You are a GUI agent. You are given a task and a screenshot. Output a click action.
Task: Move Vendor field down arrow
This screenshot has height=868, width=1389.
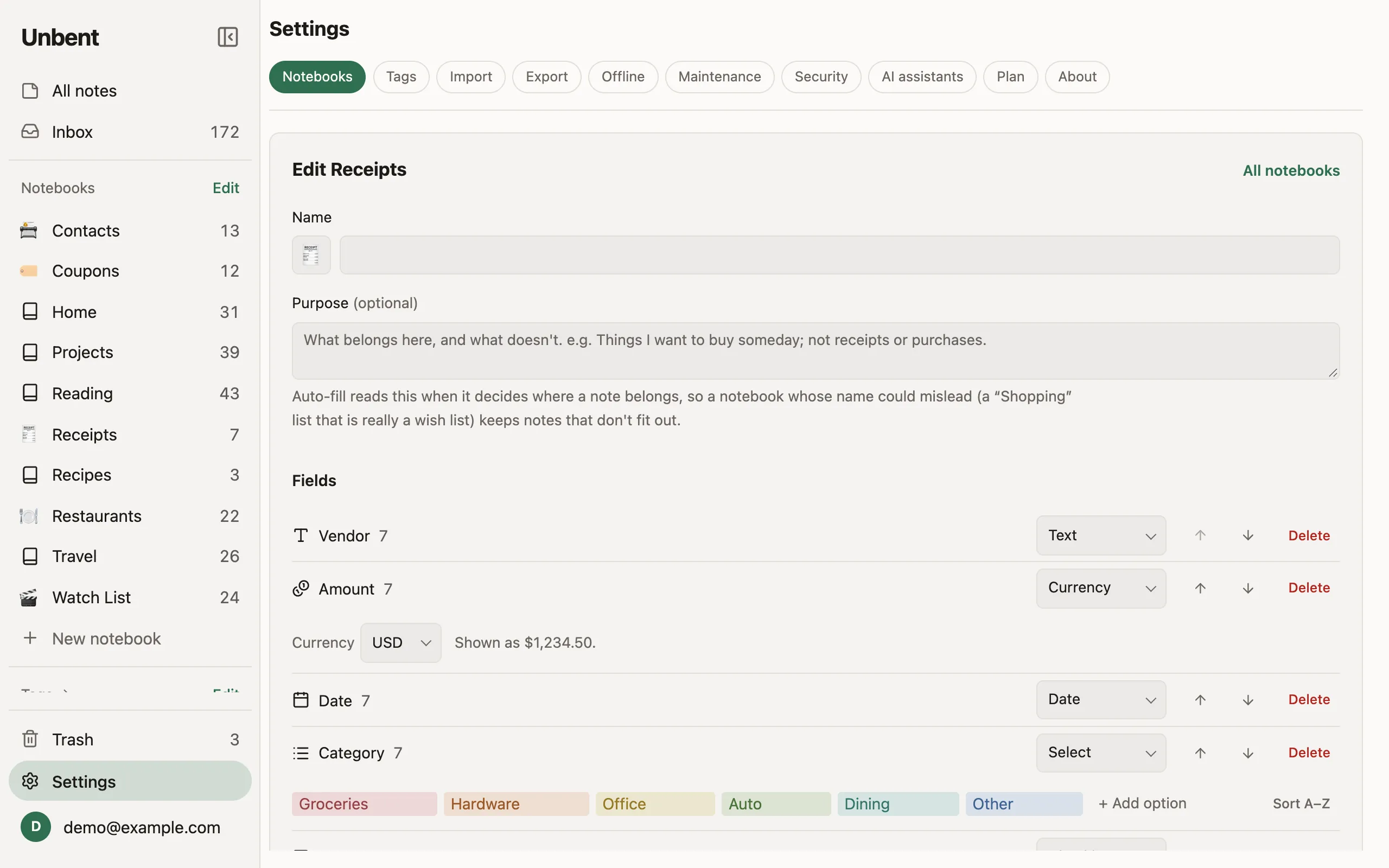[1248, 535]
